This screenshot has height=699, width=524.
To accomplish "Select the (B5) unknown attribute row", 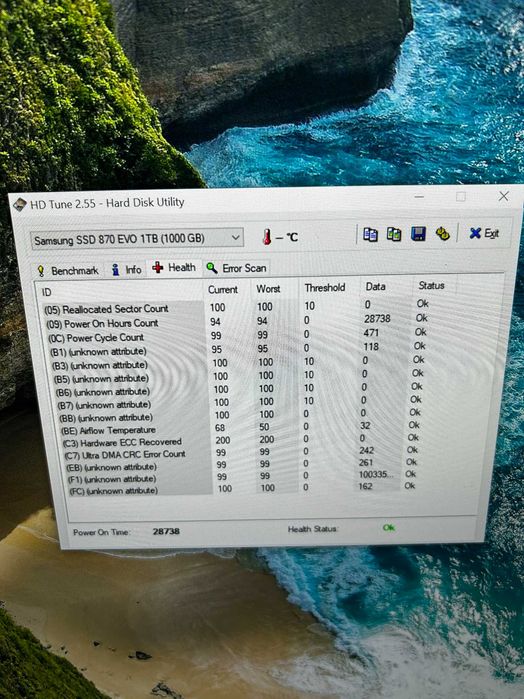I will 238,376.
